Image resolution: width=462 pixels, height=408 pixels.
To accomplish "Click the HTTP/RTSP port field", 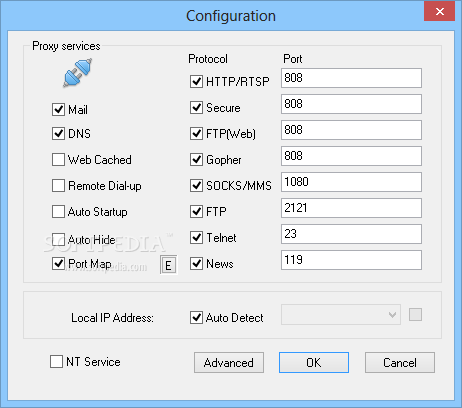I will (x=351, y=78).
